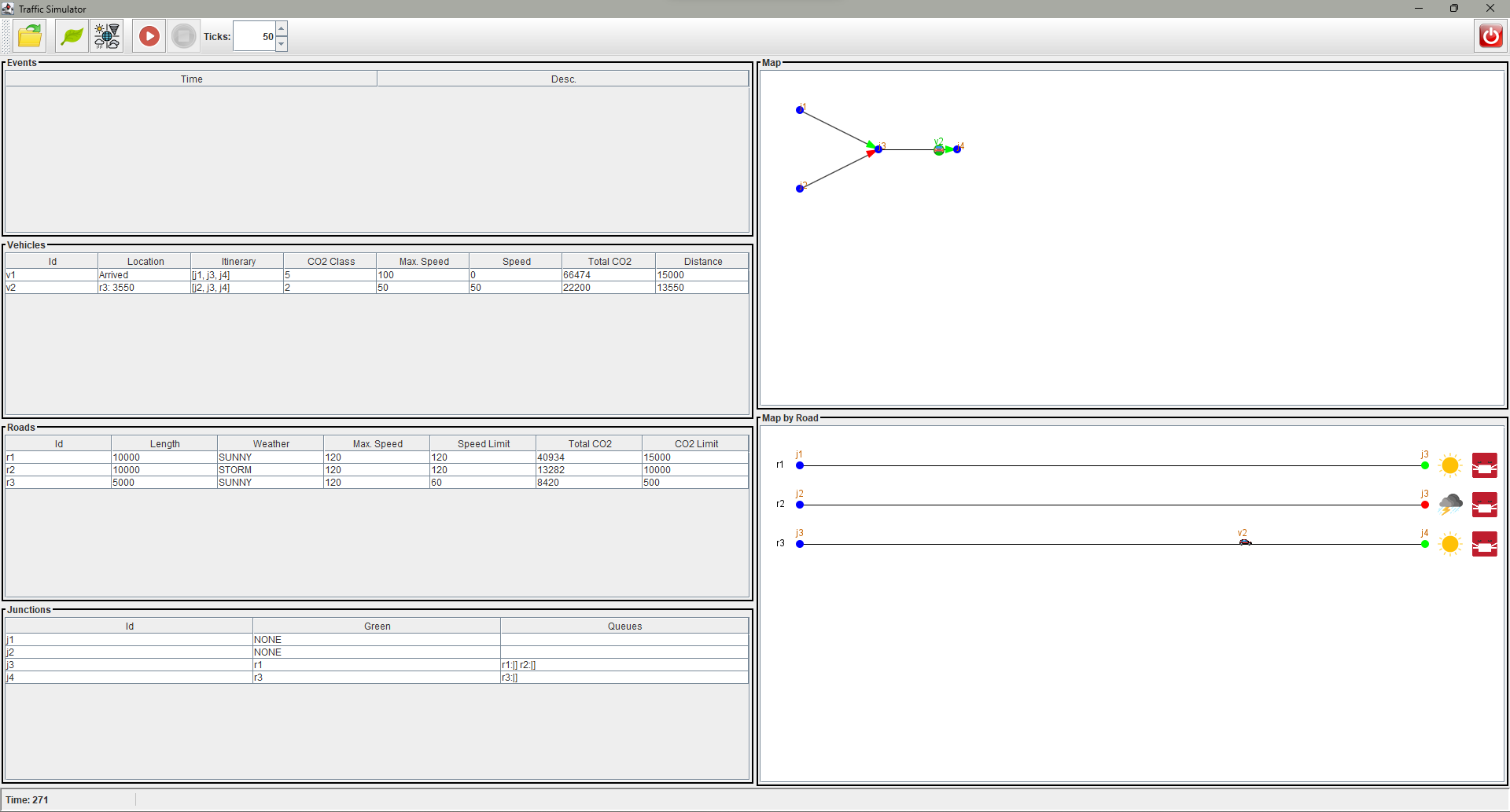
Task: Click the '[j1, j3, j4]' itinerary cell
Action: (x=237, y=275)
